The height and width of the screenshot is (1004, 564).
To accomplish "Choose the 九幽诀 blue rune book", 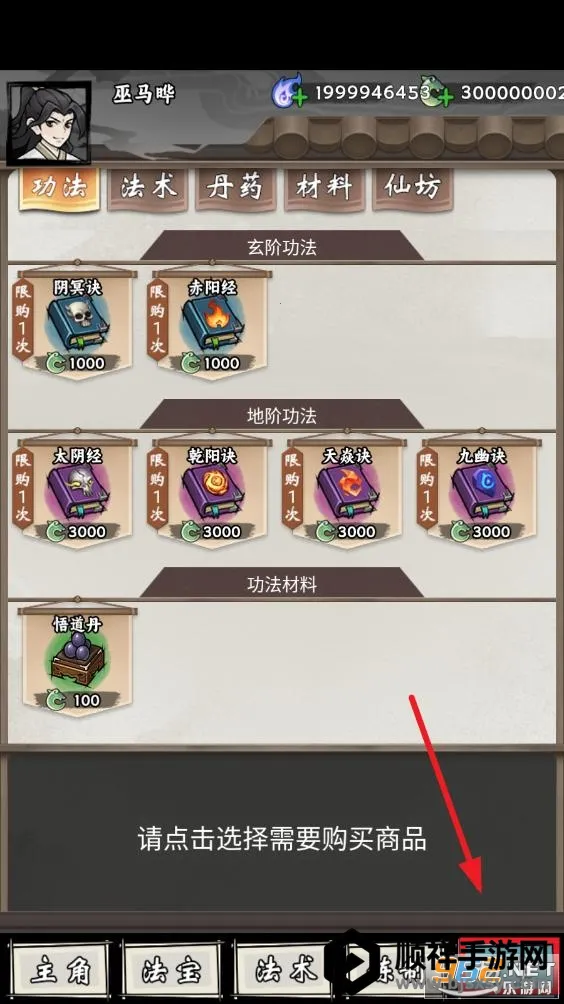I will pyautogui.click(x=480, y=492).
